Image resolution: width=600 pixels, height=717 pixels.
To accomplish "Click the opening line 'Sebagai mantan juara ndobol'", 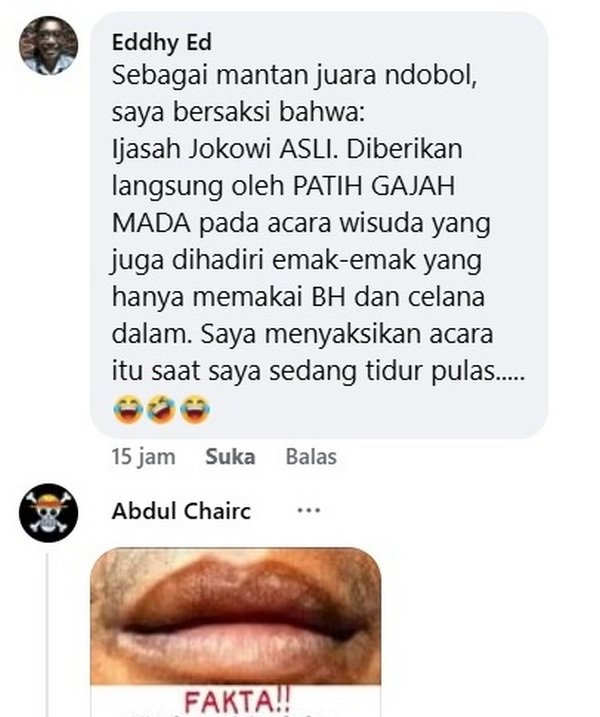I will click(295, 75).
